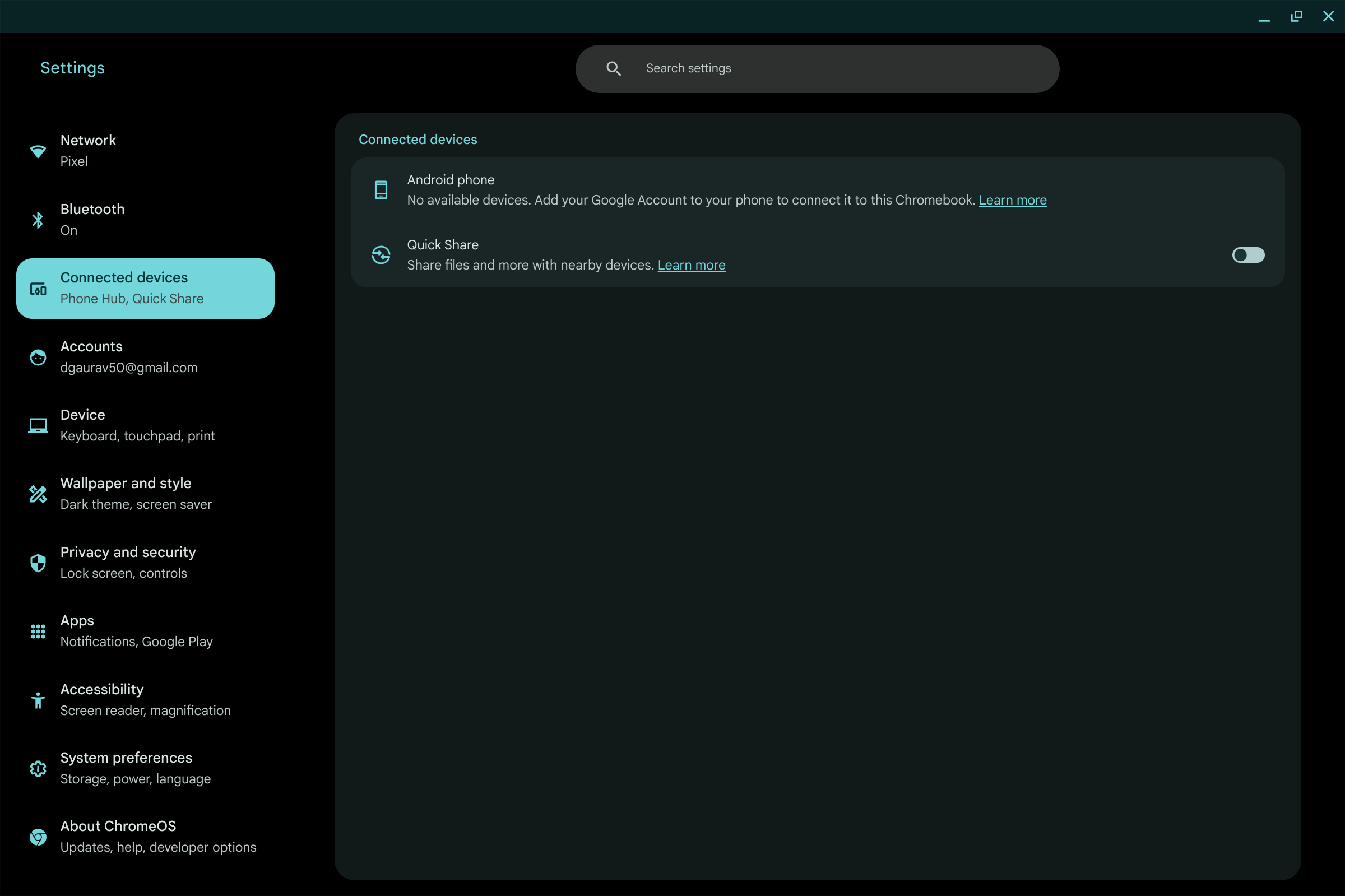Image resolution: width=1345 pixels, height=896 pixels.
Task: Click the Wallpaper and style brush icon
Action: [38, 494]
